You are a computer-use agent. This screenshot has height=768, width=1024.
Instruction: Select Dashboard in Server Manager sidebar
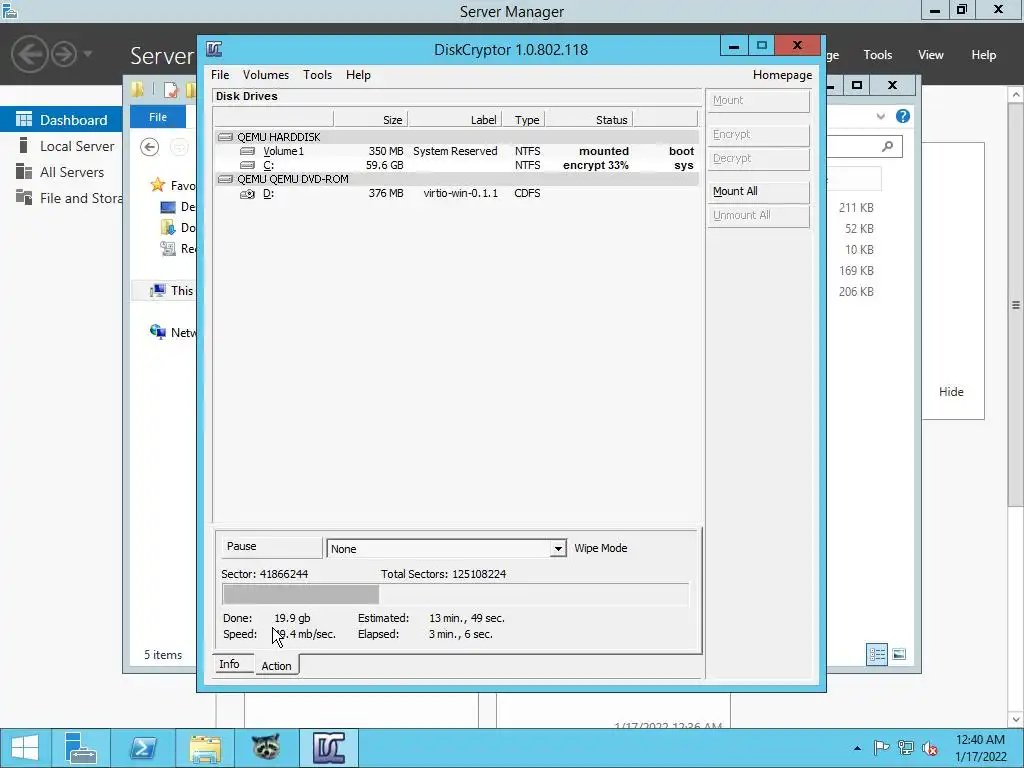[61, 120]
